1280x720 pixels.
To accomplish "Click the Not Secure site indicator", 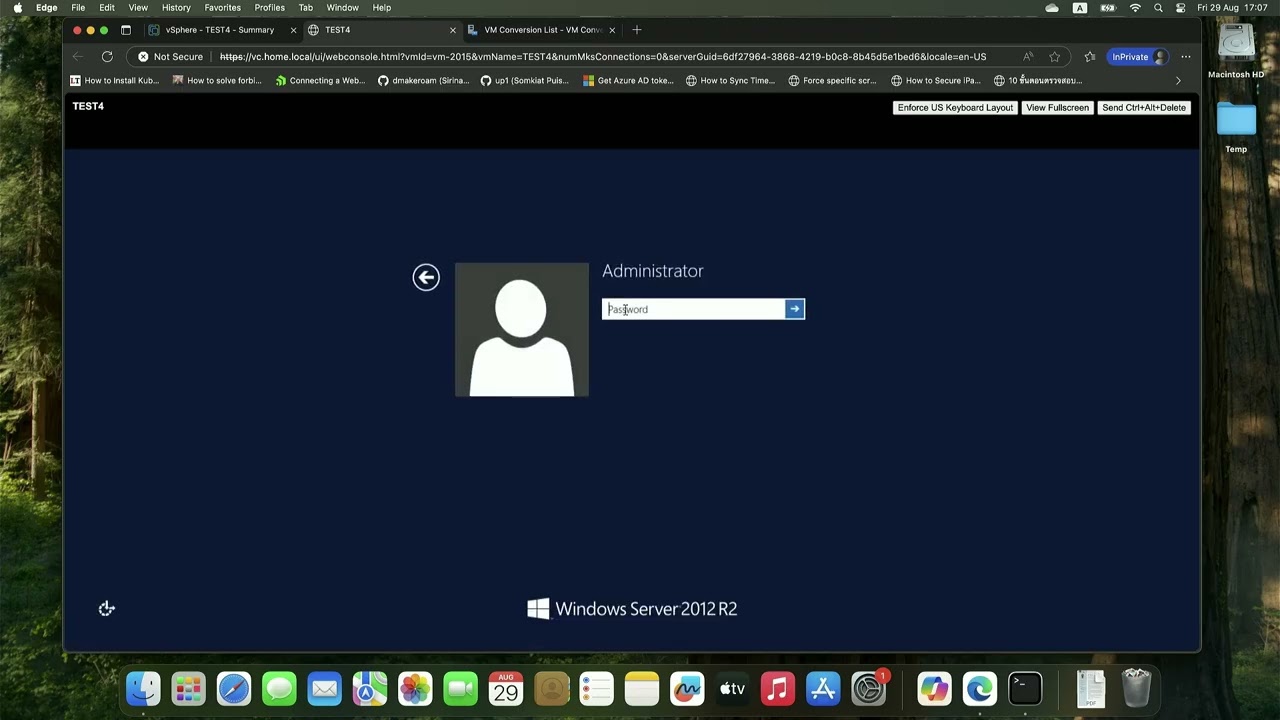I will coord(171,57).
